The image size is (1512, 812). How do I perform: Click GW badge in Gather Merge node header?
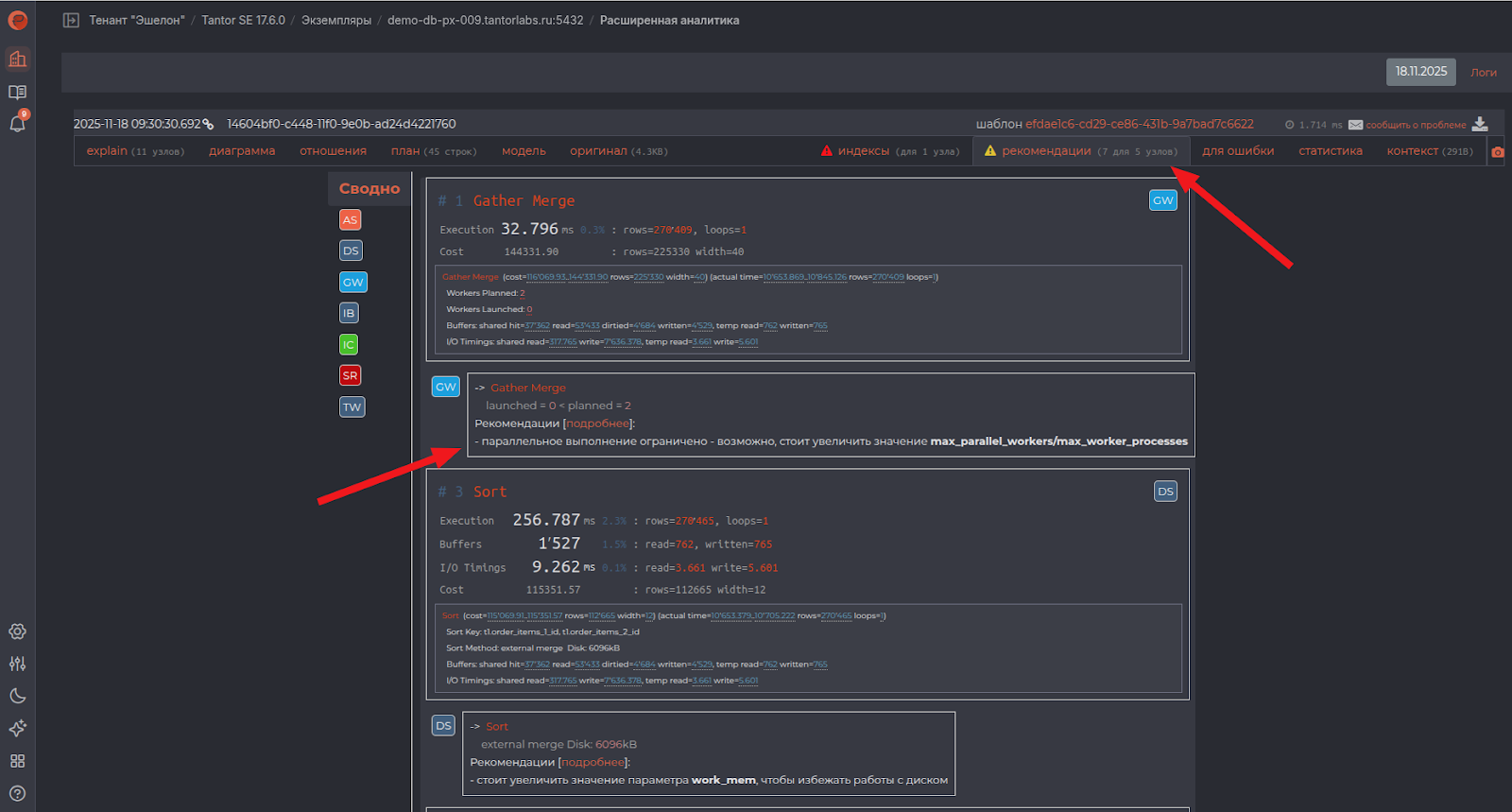(1163, 199)
